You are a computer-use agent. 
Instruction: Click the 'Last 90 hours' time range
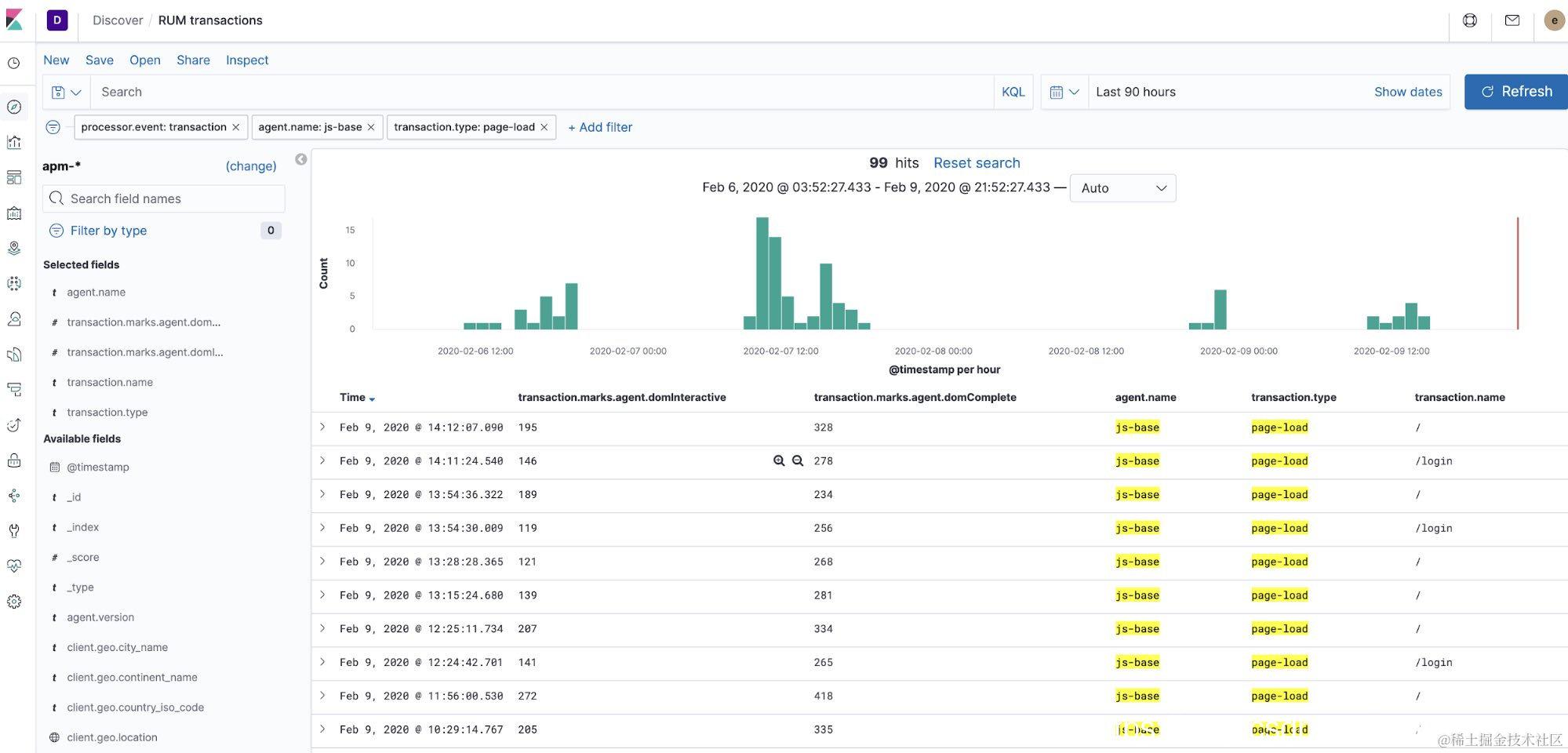[x=1136, y=92]
